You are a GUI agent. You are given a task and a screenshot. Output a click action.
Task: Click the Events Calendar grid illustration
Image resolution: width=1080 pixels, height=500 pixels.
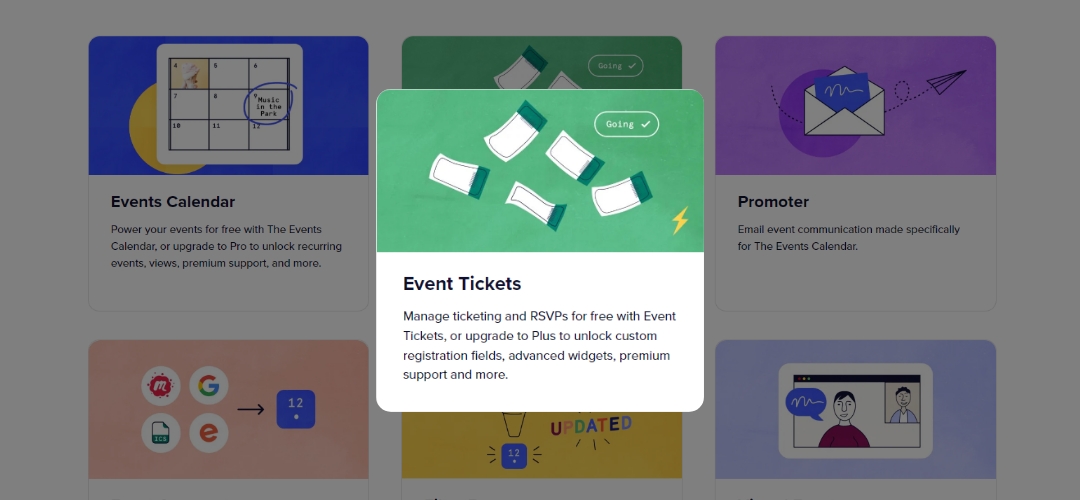point(229,104)
